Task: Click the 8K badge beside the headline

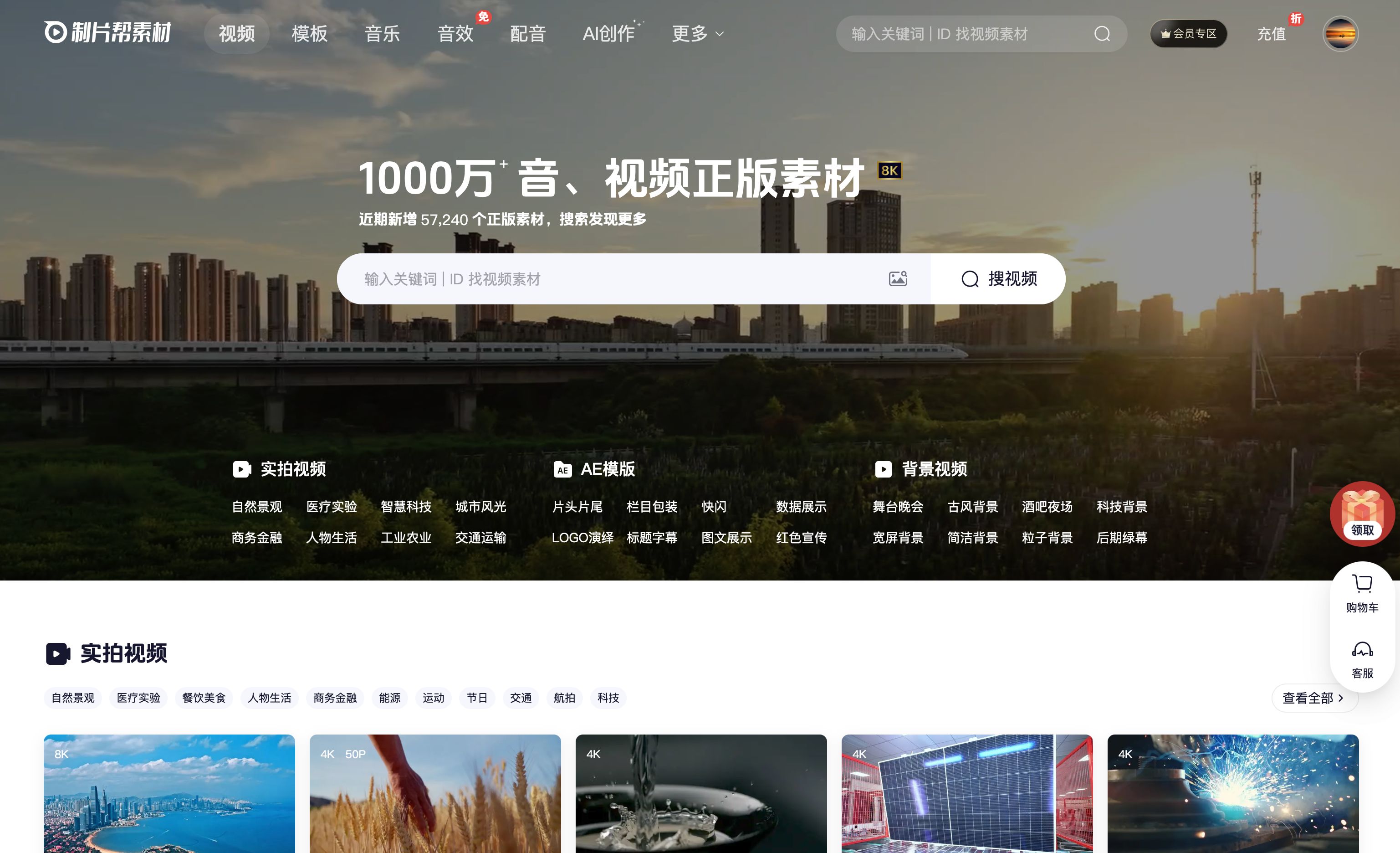Action: pos(889,170)
